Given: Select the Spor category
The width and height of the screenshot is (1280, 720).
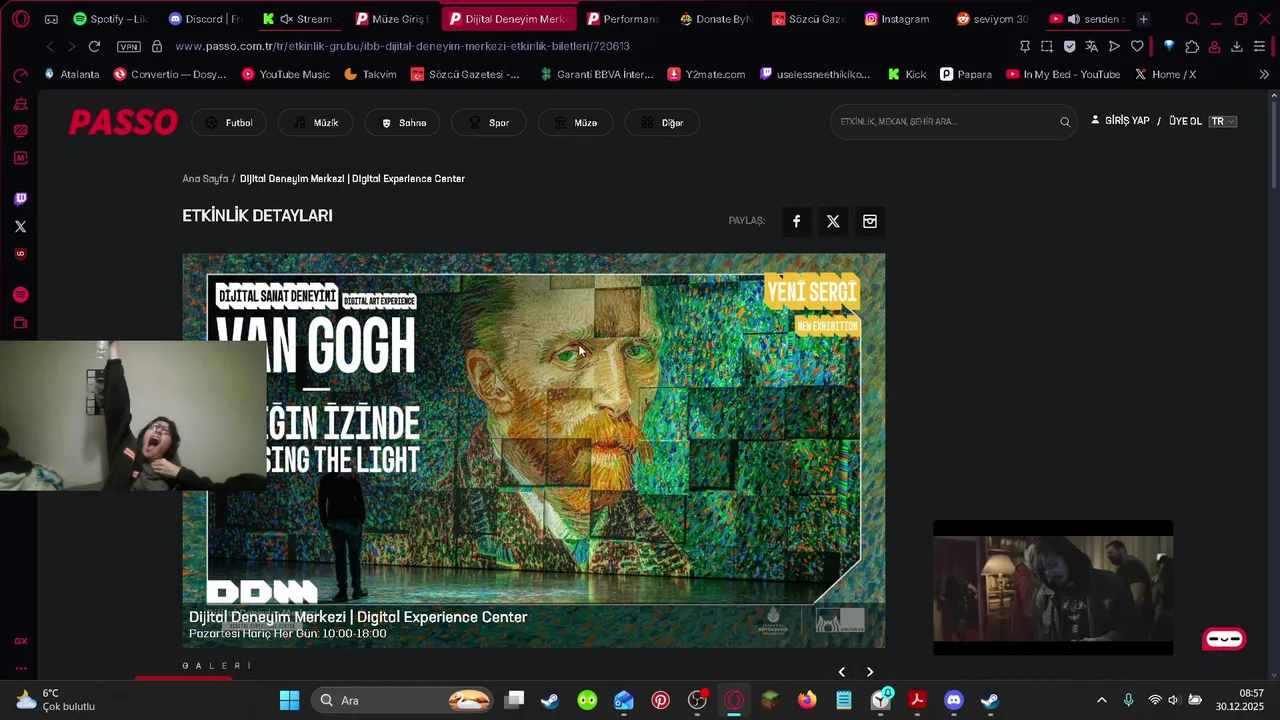Looking at the screenshot, I should click(x=489, y=123).
